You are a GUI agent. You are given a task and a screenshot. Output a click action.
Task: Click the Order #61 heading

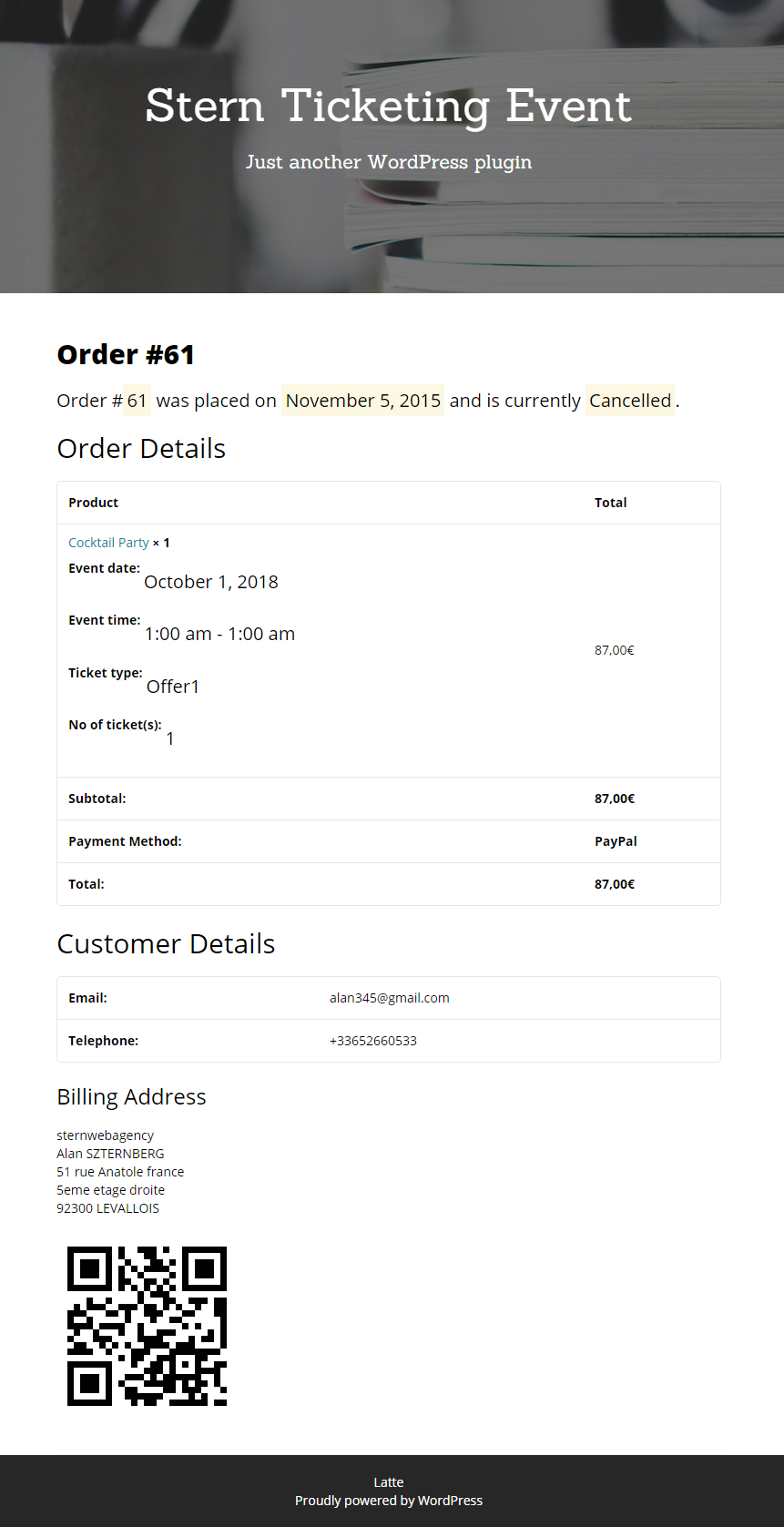tap(126, 354)
